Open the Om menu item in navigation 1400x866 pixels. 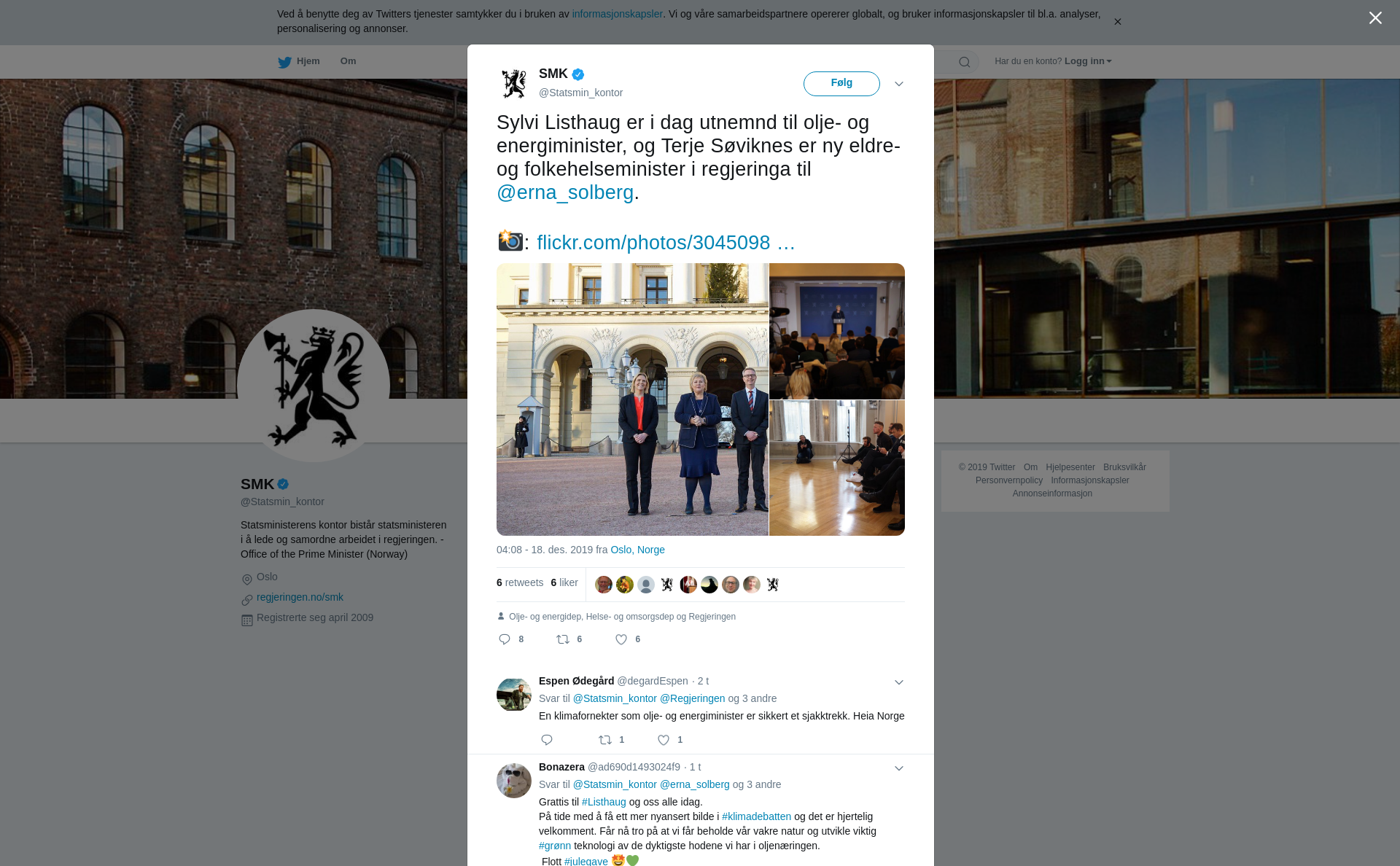click(x=348, y=61)
